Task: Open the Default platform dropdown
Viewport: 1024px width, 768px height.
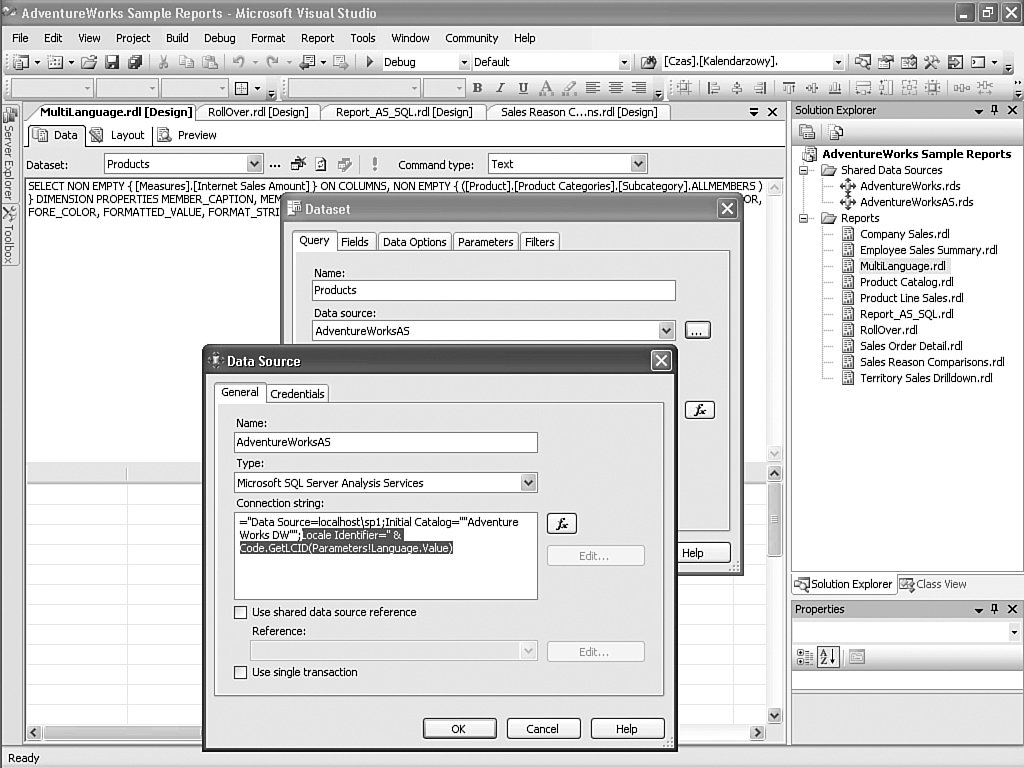Action: coord(624,63)
